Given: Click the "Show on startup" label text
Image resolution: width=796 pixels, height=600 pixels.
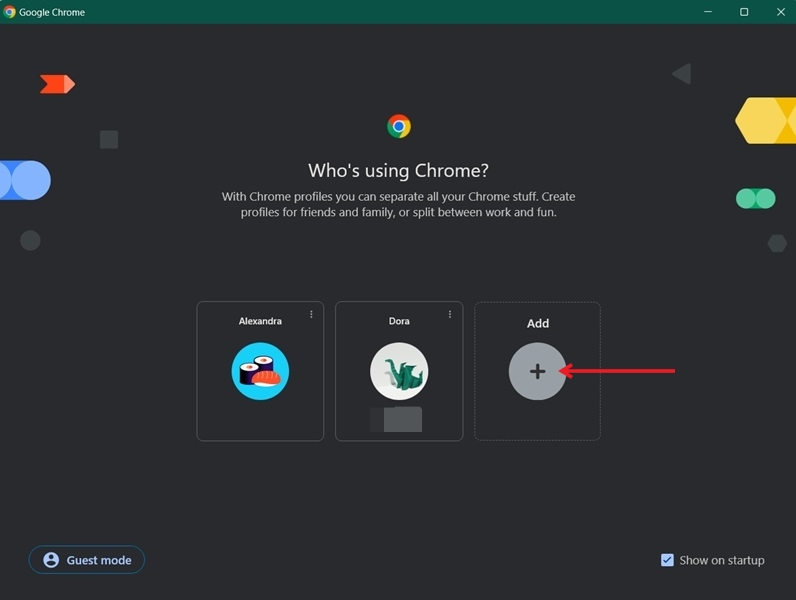Looking at the screenshot, I should click(722, 560).
